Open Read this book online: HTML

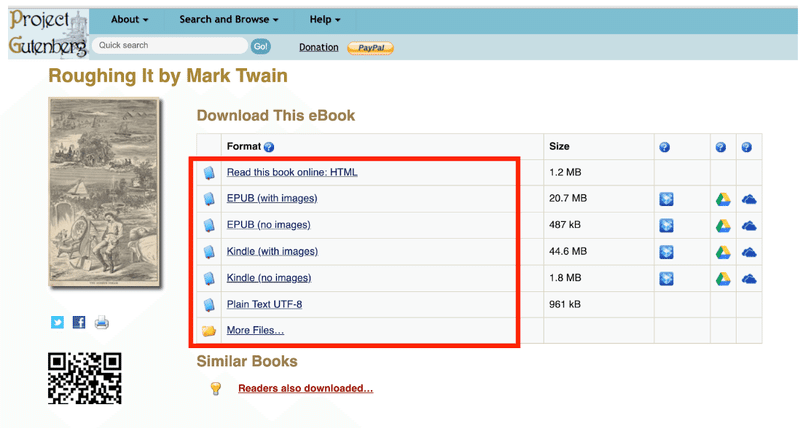[x=292, y=172]
